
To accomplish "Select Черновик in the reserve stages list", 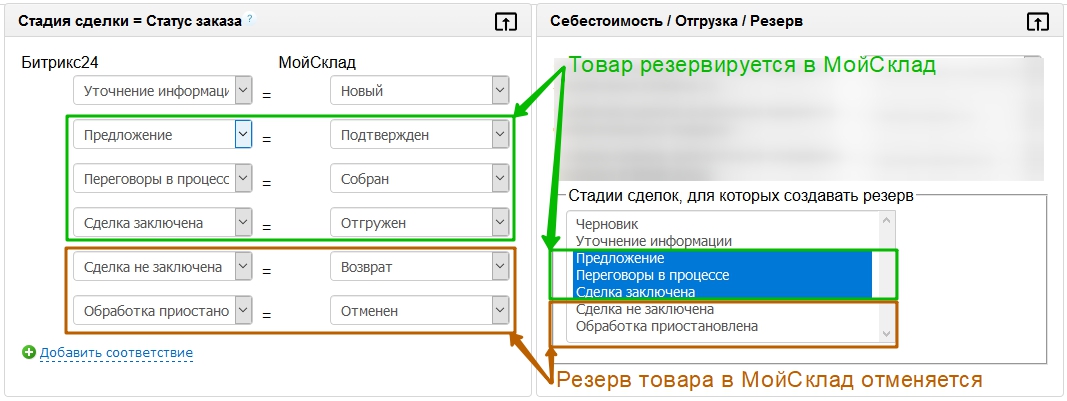I will [607, 225].
